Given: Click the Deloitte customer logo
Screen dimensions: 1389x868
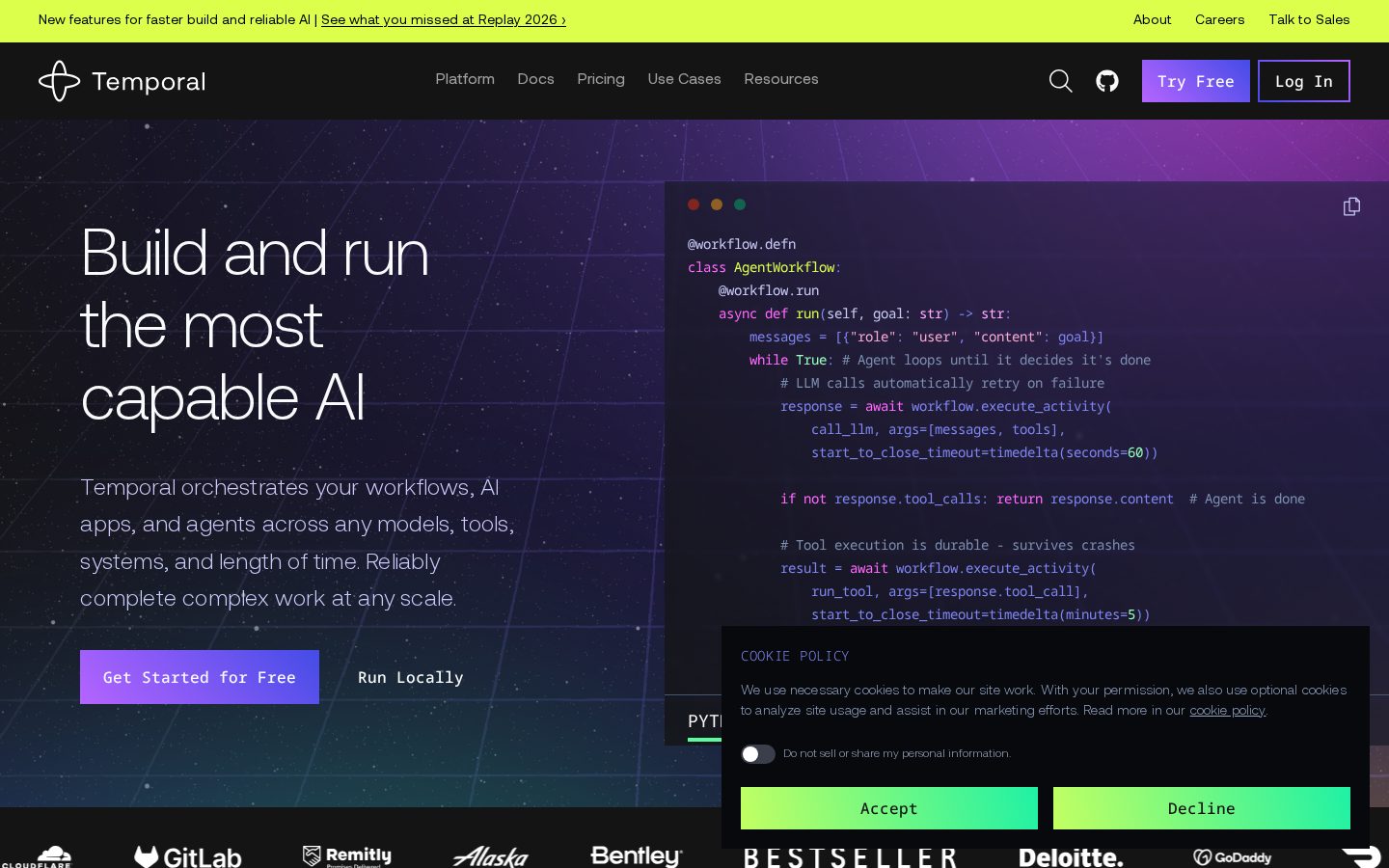Looking at the screenshot, I should pos(1071,857).
